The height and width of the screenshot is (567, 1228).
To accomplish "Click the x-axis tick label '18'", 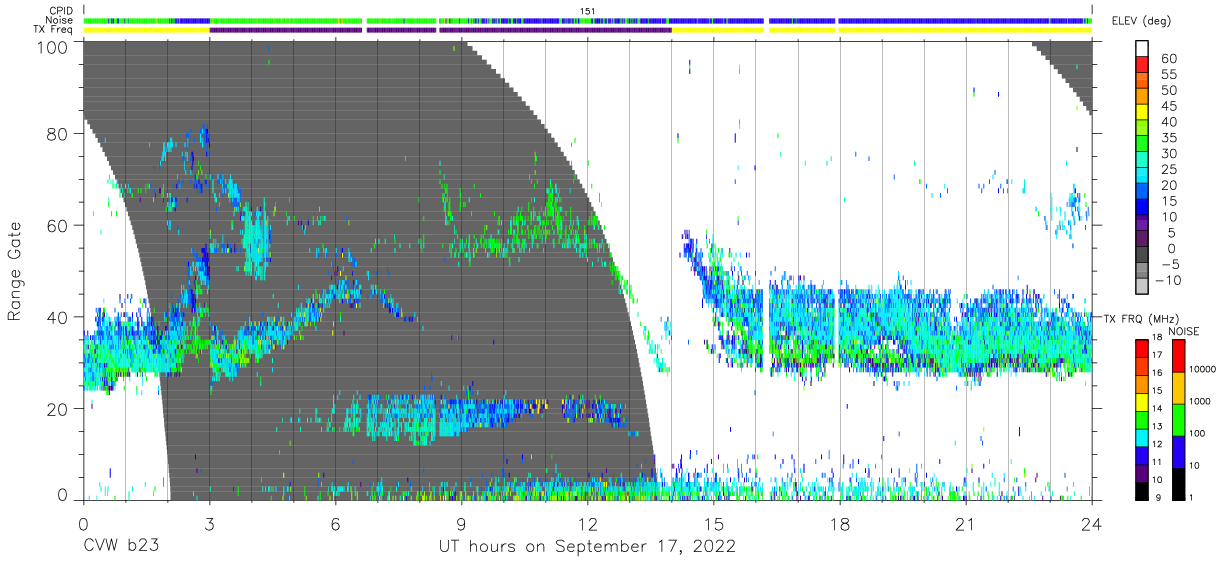I will pyautogui.click(x=840, y=524).
